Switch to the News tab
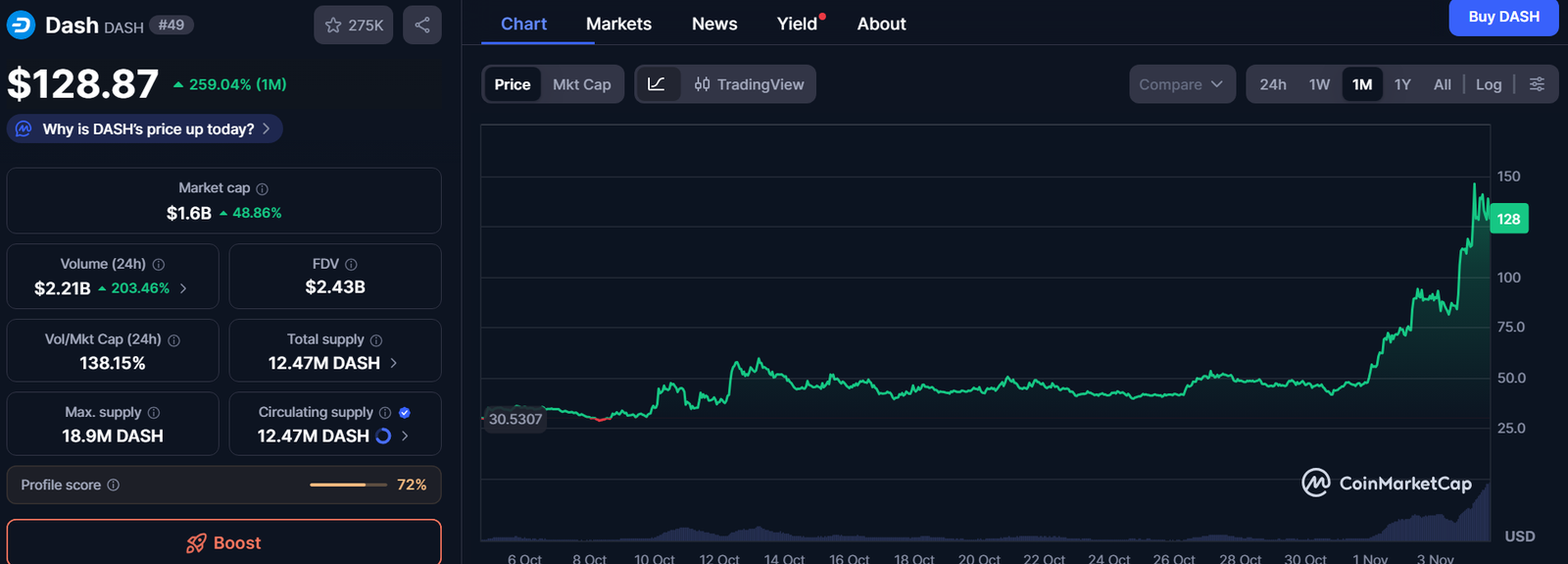The image size is (1568, 564). click(x=714, y=24)
